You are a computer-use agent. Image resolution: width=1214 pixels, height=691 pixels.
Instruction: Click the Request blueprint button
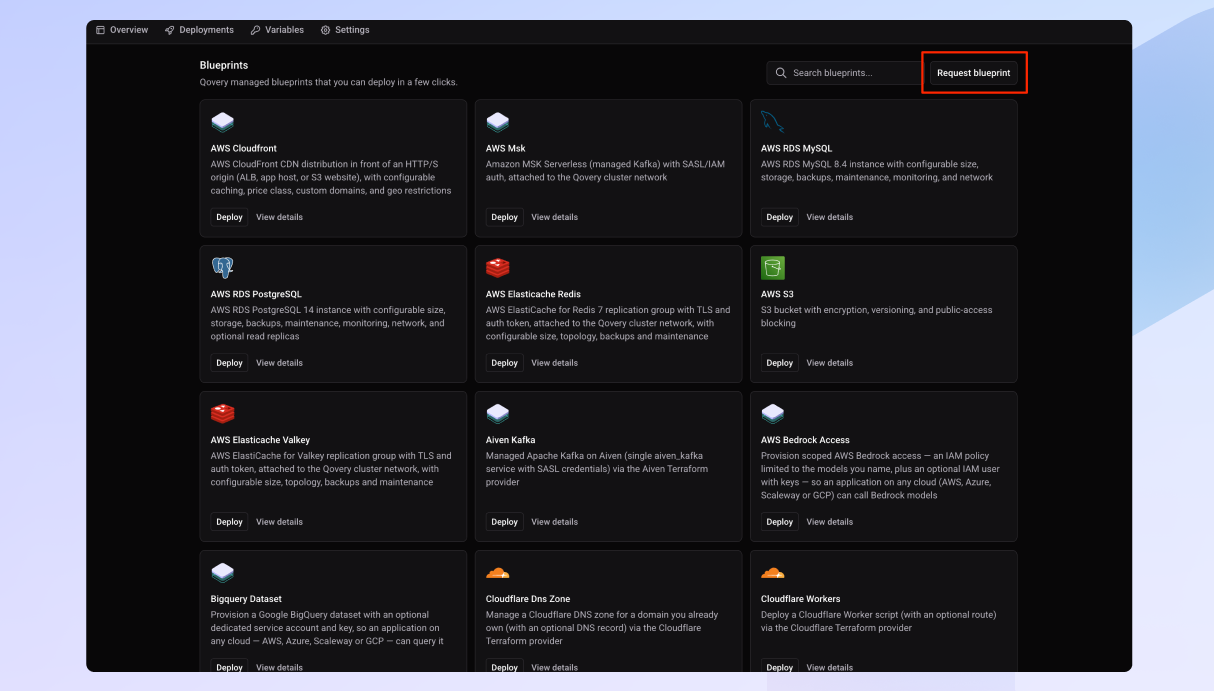click(974, 73)
